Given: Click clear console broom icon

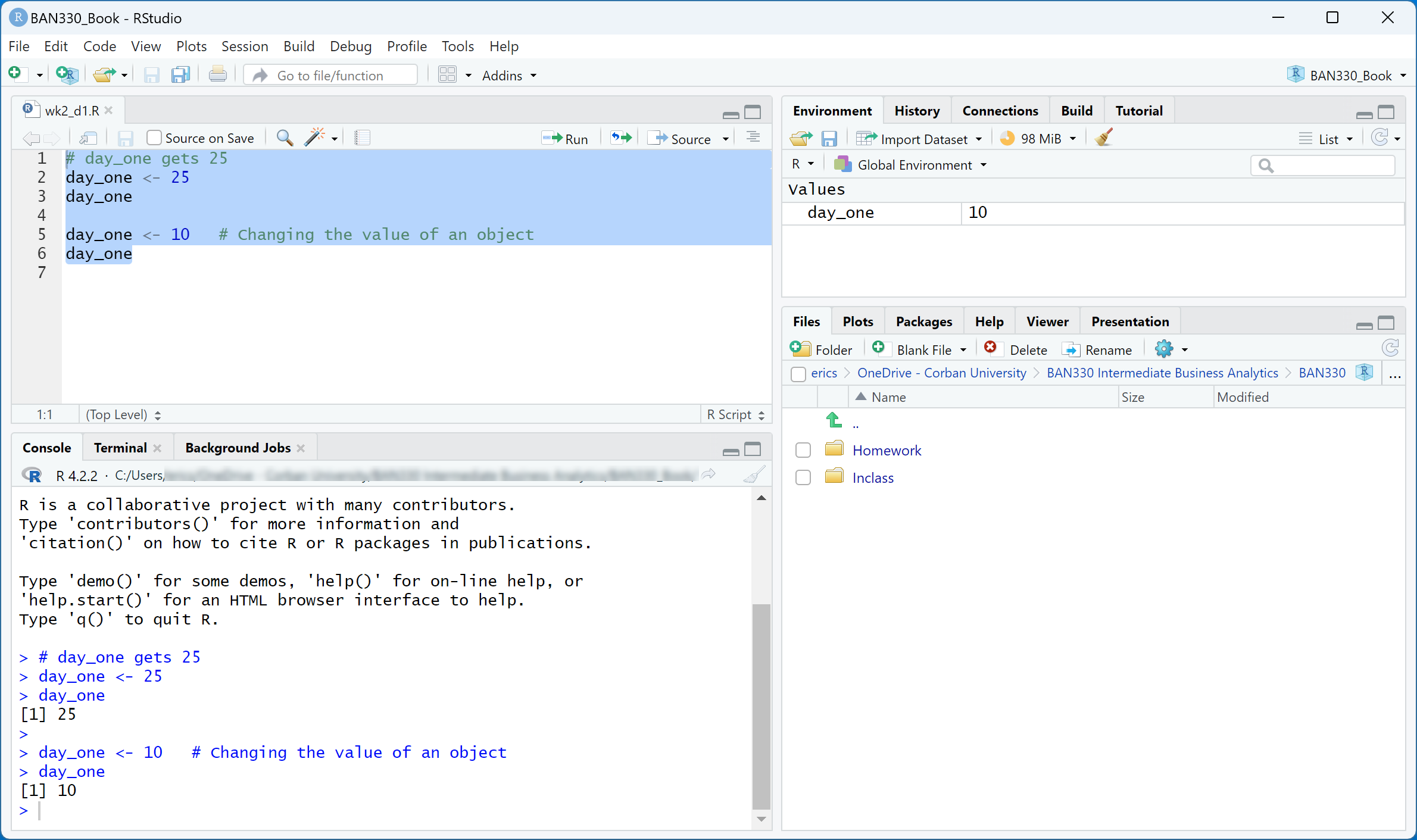Looking at the screenshot, I should [754, 475].
